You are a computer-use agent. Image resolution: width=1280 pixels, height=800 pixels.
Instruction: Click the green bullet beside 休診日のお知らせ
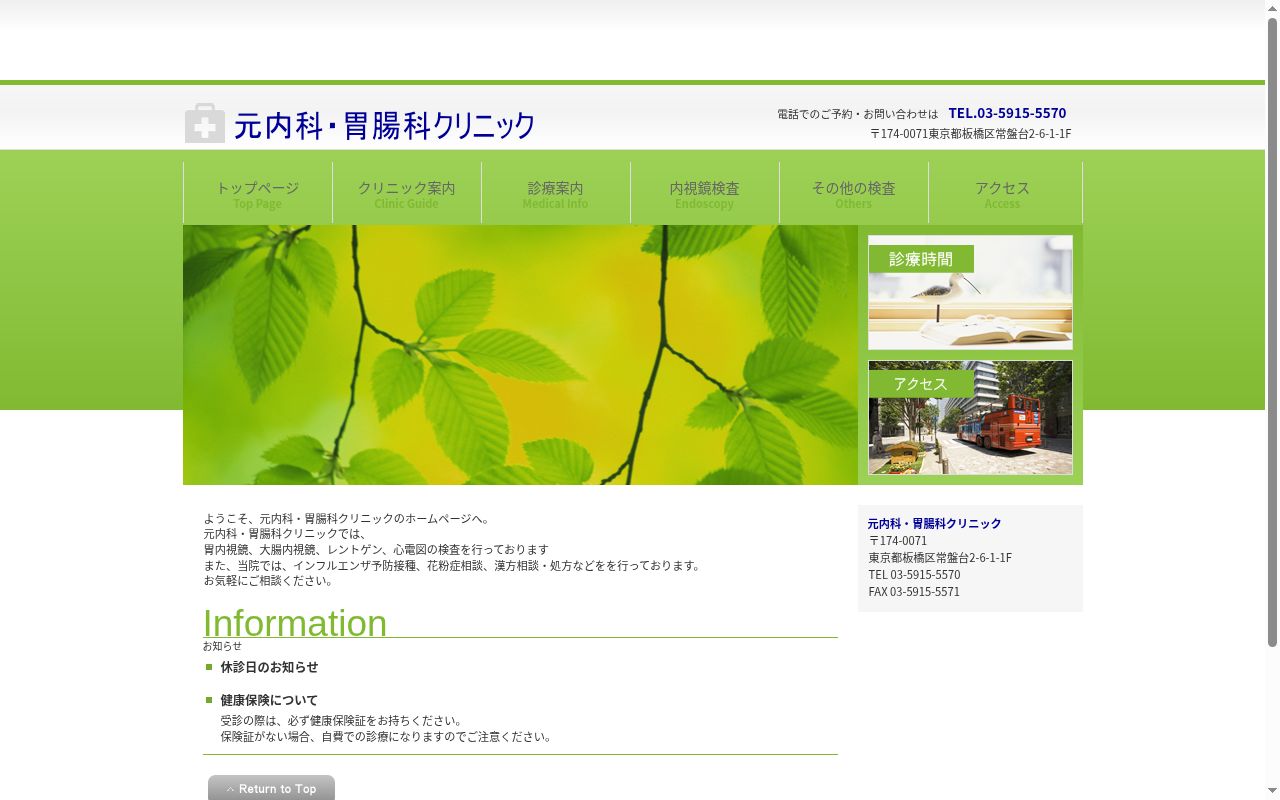[x=209, y=667]
